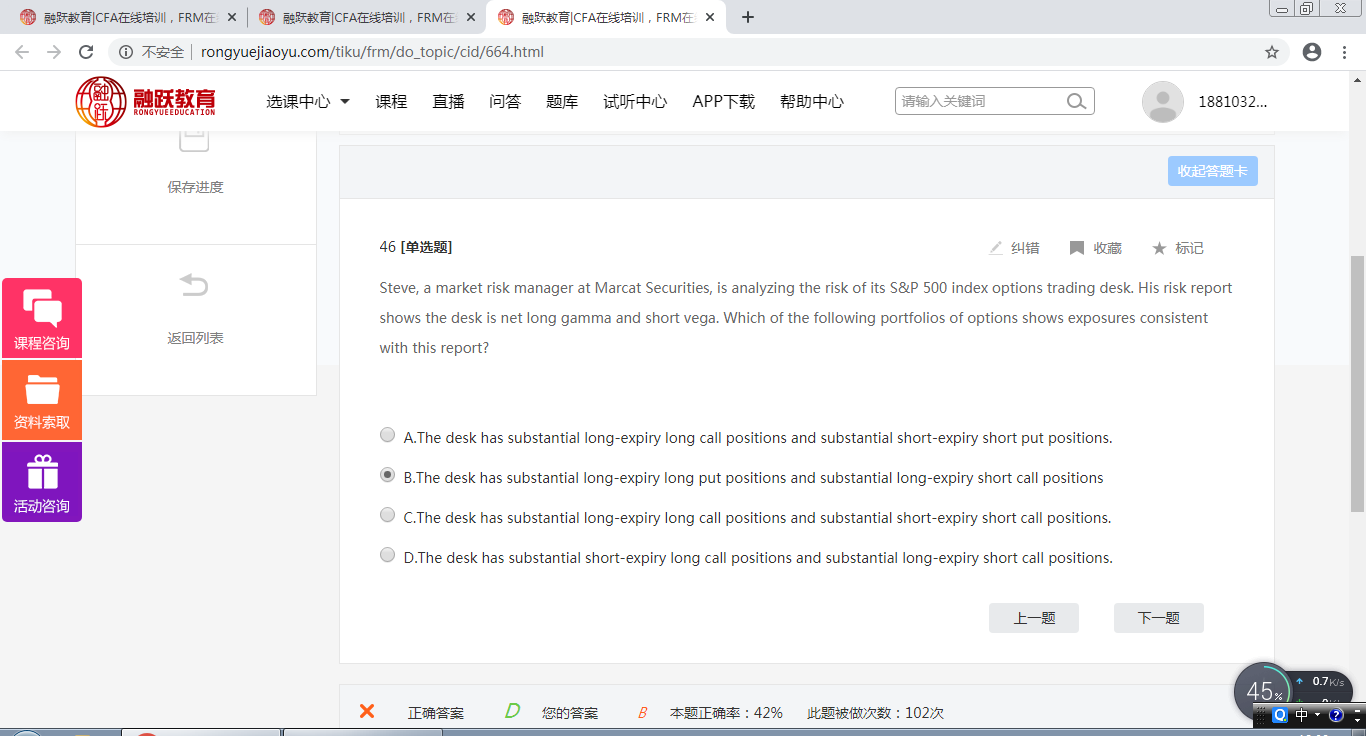Open activity consultation gift icon (活动咨询)
This screenshot has height=736, width=1366.
[42, 482]
